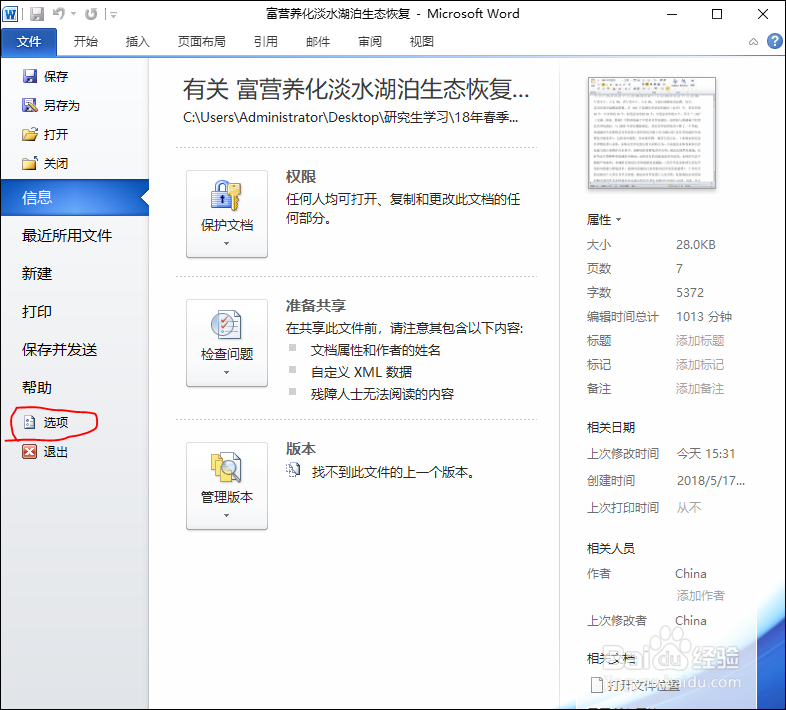Click the Undo arrow in quick access toolbar
This screenshot has width=786, height=710.
tap(59, 14)
